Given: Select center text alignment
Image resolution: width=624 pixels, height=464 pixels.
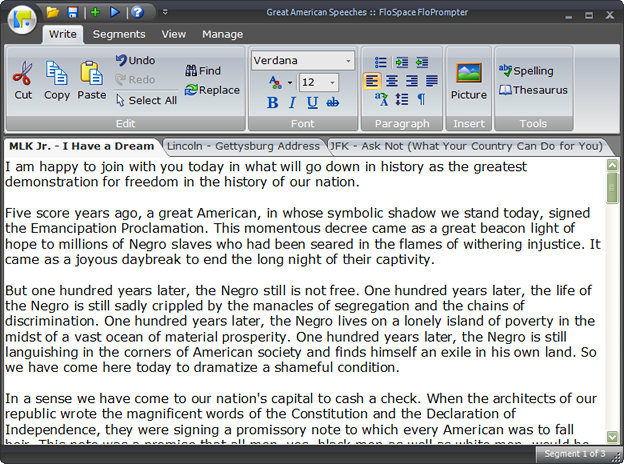Looking at the screenshot, I should click(392, 81).
